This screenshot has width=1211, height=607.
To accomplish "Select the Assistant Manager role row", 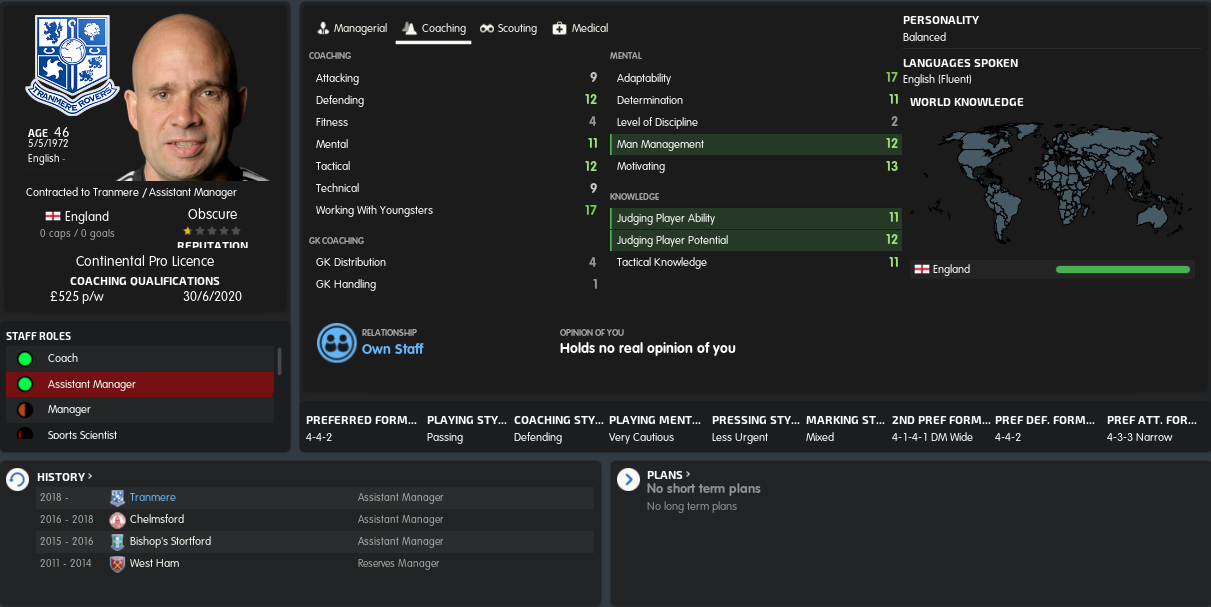I will coord(140,384).
